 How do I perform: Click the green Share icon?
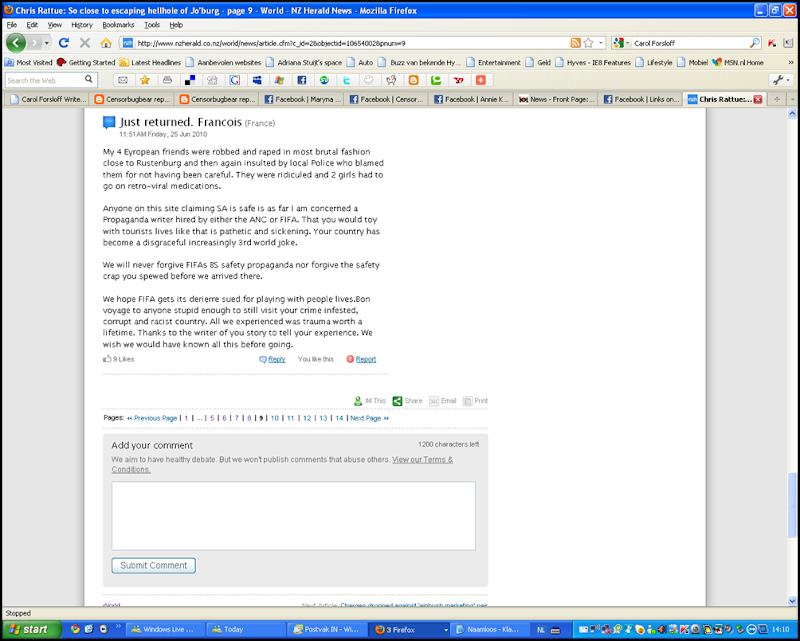point(397,401)
